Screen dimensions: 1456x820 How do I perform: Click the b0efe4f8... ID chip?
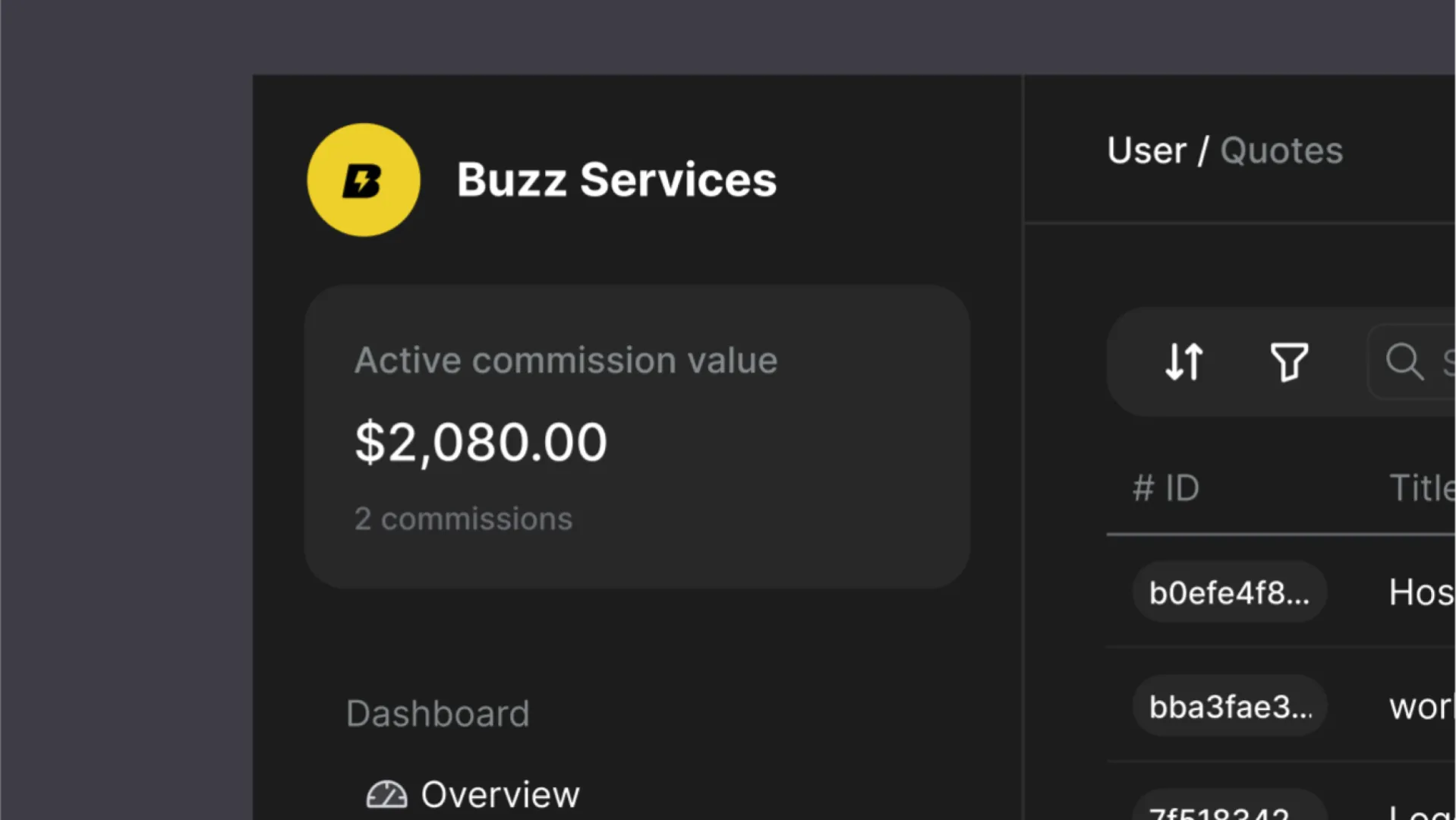(1229, 592)
